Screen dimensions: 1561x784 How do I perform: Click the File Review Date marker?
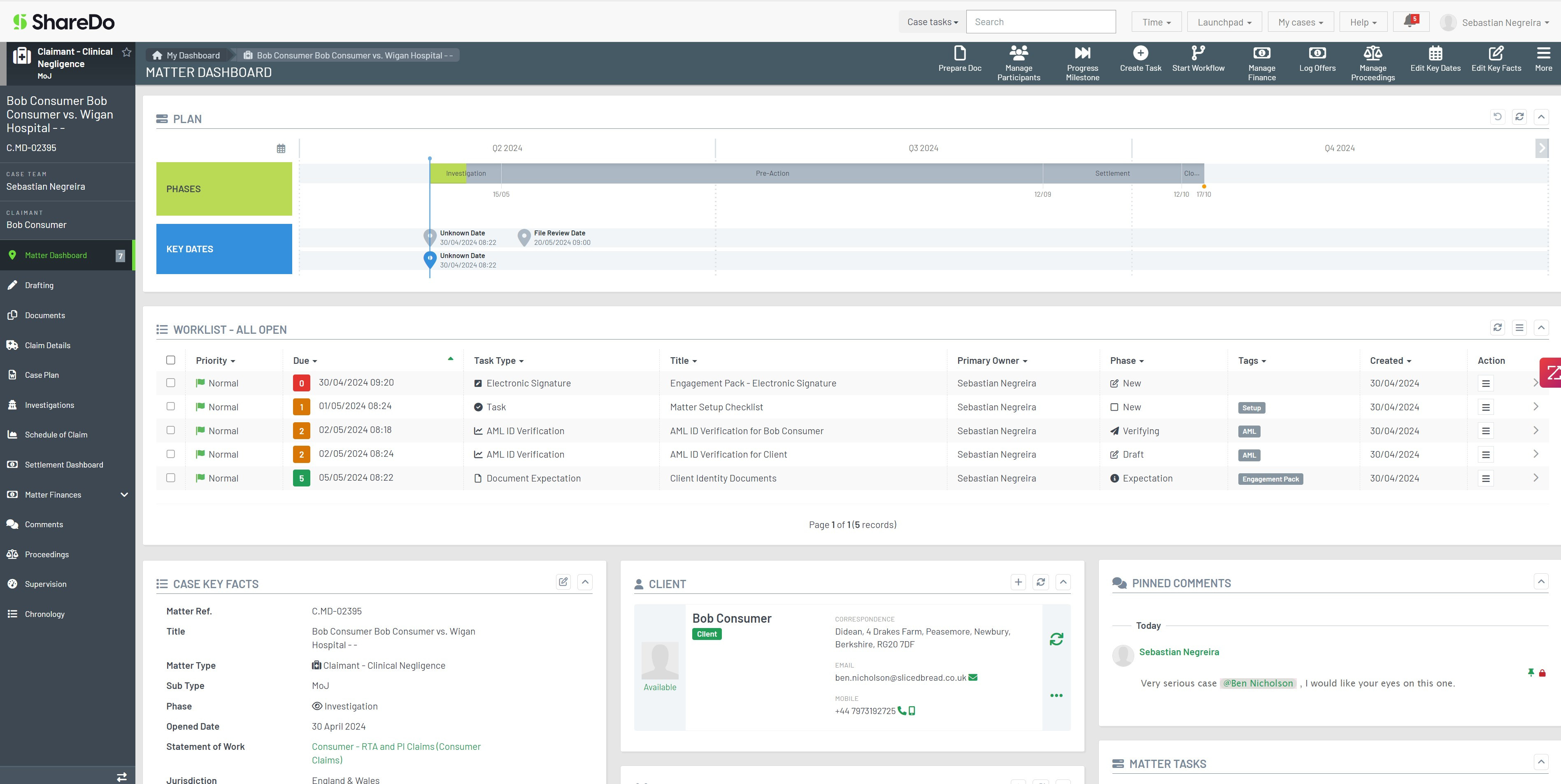pyautogui.click(x=523, y=237)
